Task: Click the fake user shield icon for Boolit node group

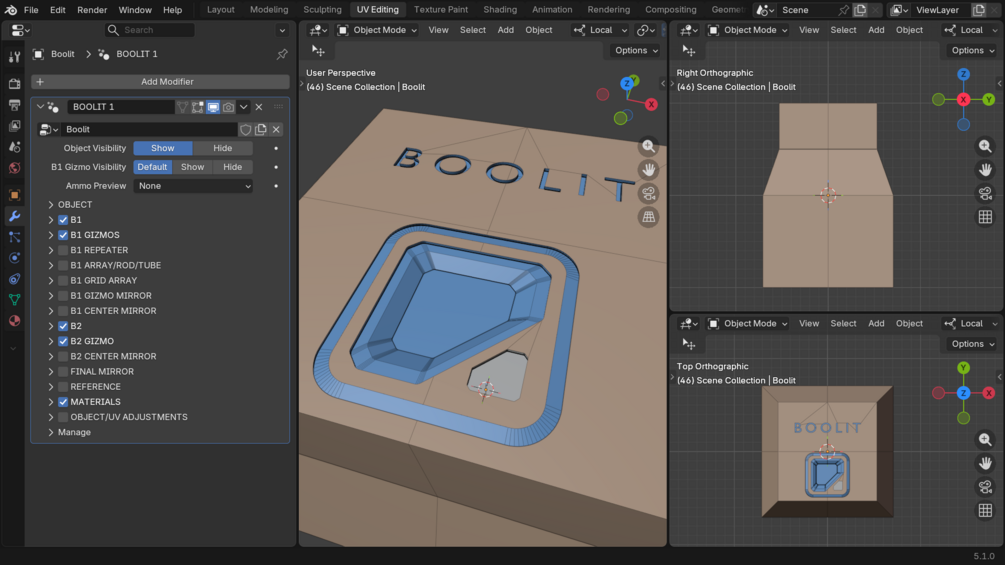Action: point(245,129)
